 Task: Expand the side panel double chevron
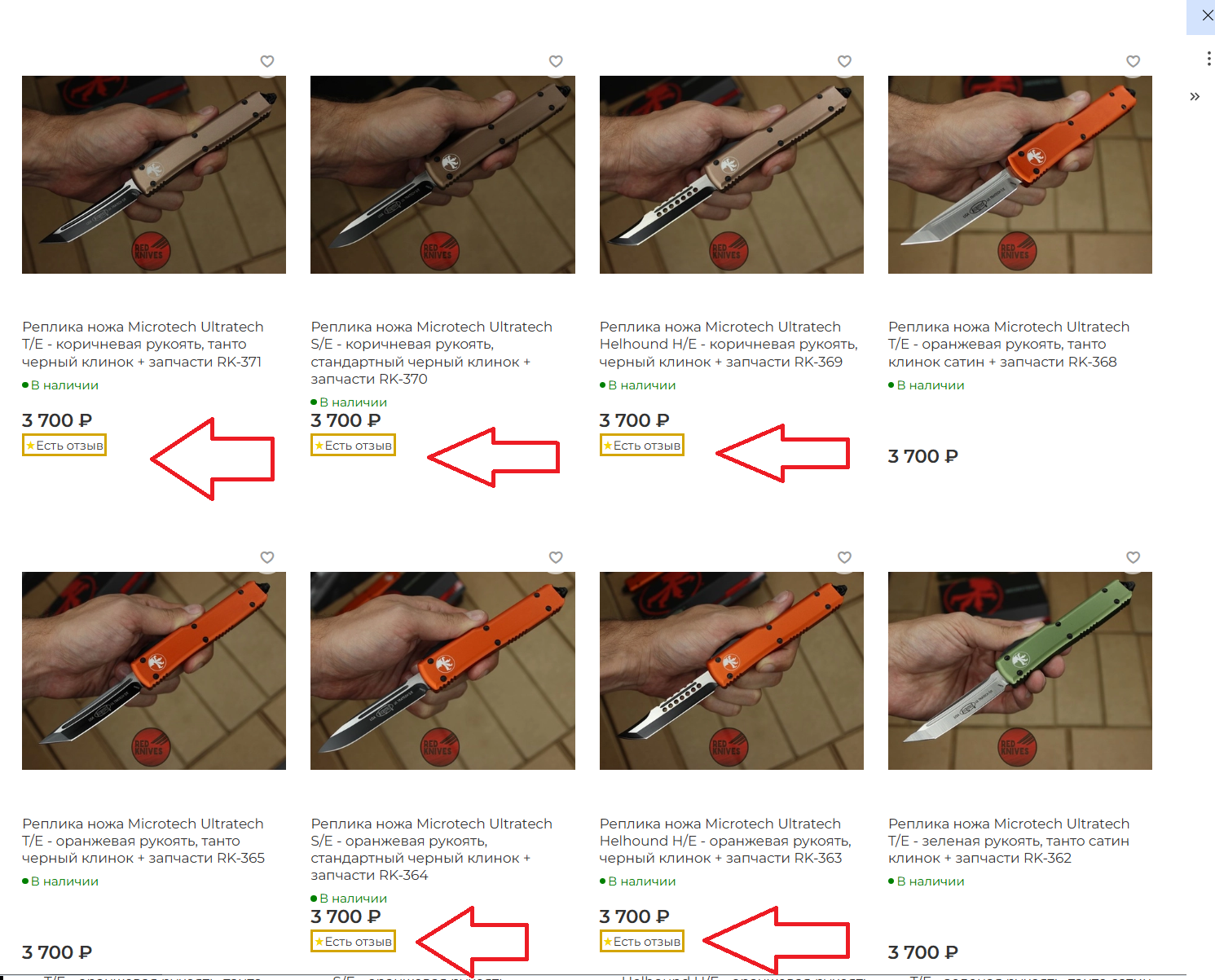click(1195, 96)
